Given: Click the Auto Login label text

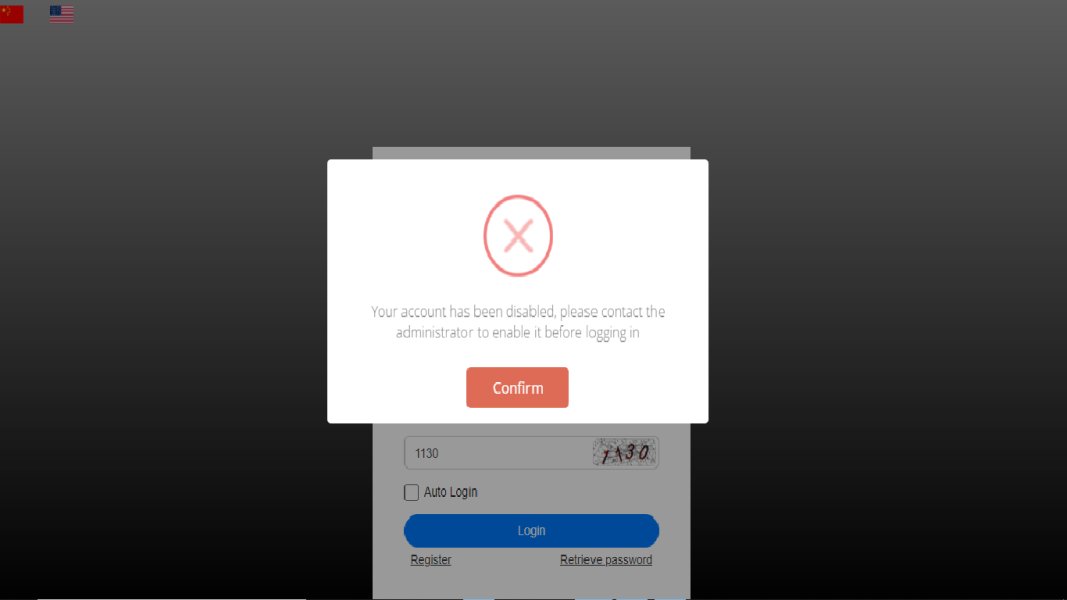Looking at the screenshot, I should click(450, 491).
